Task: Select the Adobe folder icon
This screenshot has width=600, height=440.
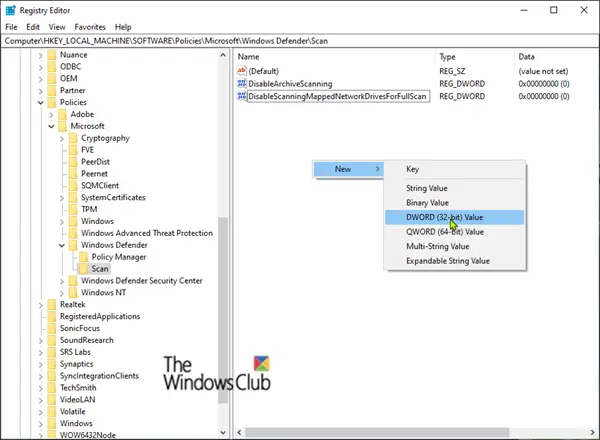Action: coord(62,114)
